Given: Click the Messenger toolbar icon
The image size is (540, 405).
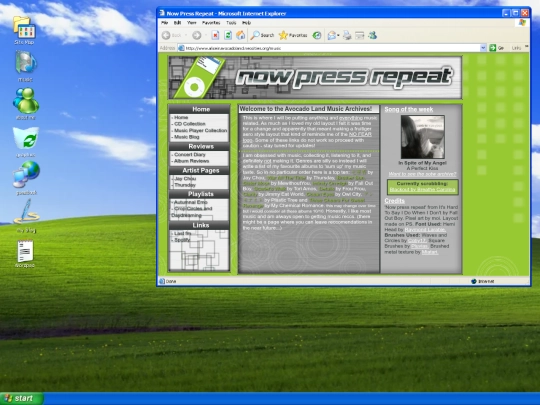Looking at the screenshot, I should [372, 35].
